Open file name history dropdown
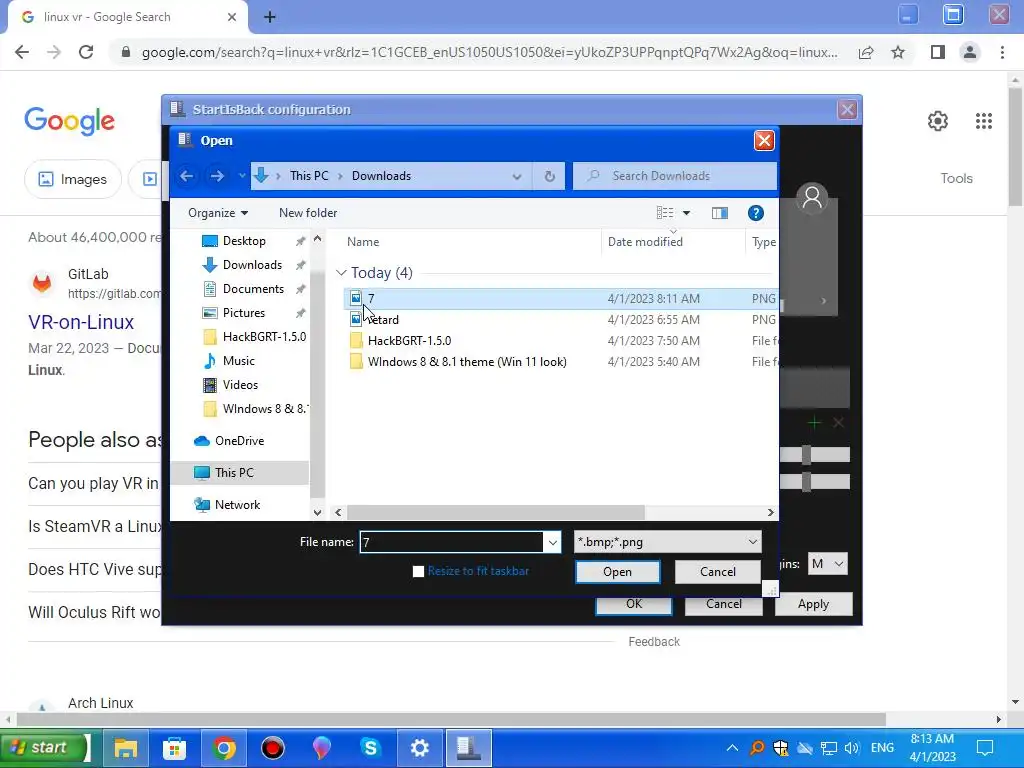The image size is (1024, 768). (x=552, y=542)
